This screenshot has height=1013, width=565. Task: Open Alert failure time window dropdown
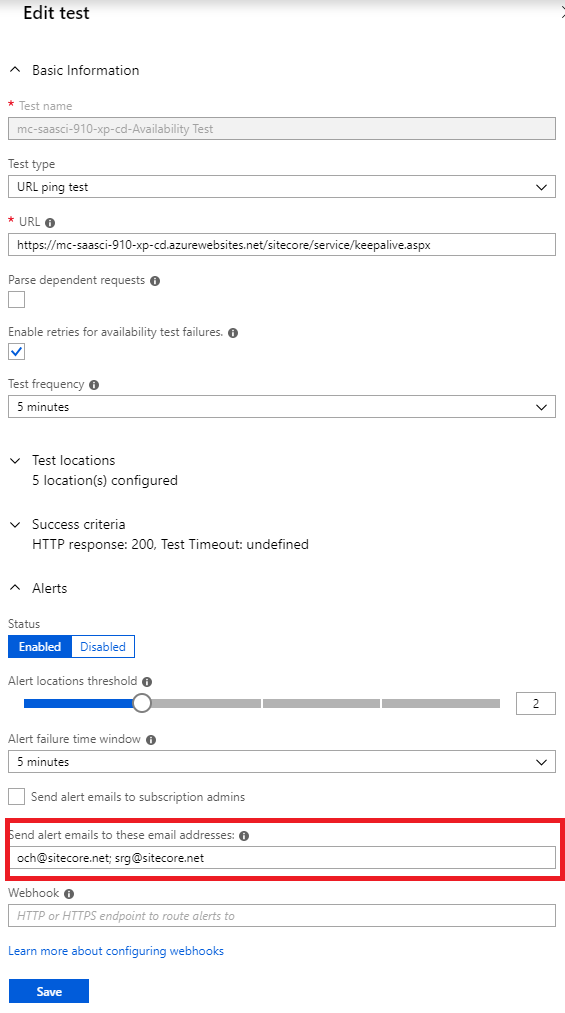click(x=282, y=762)
